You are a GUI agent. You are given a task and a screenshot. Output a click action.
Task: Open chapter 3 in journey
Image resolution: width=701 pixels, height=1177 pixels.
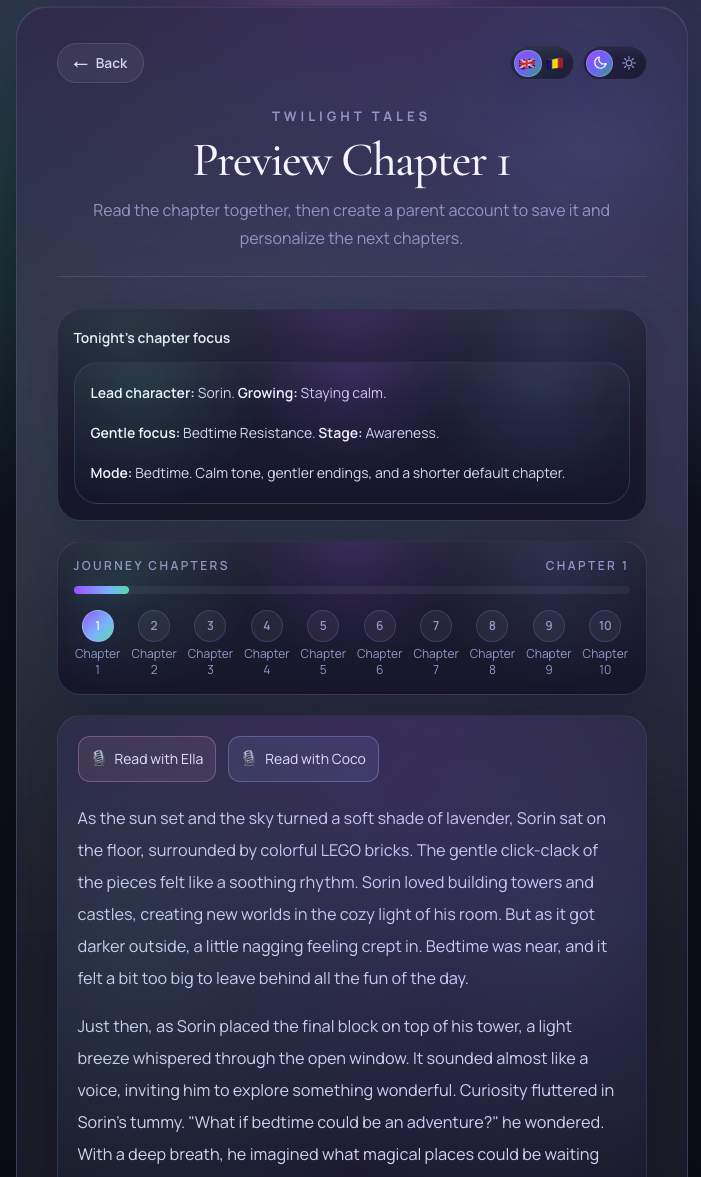pyautogui.click(x=210, y=625)
